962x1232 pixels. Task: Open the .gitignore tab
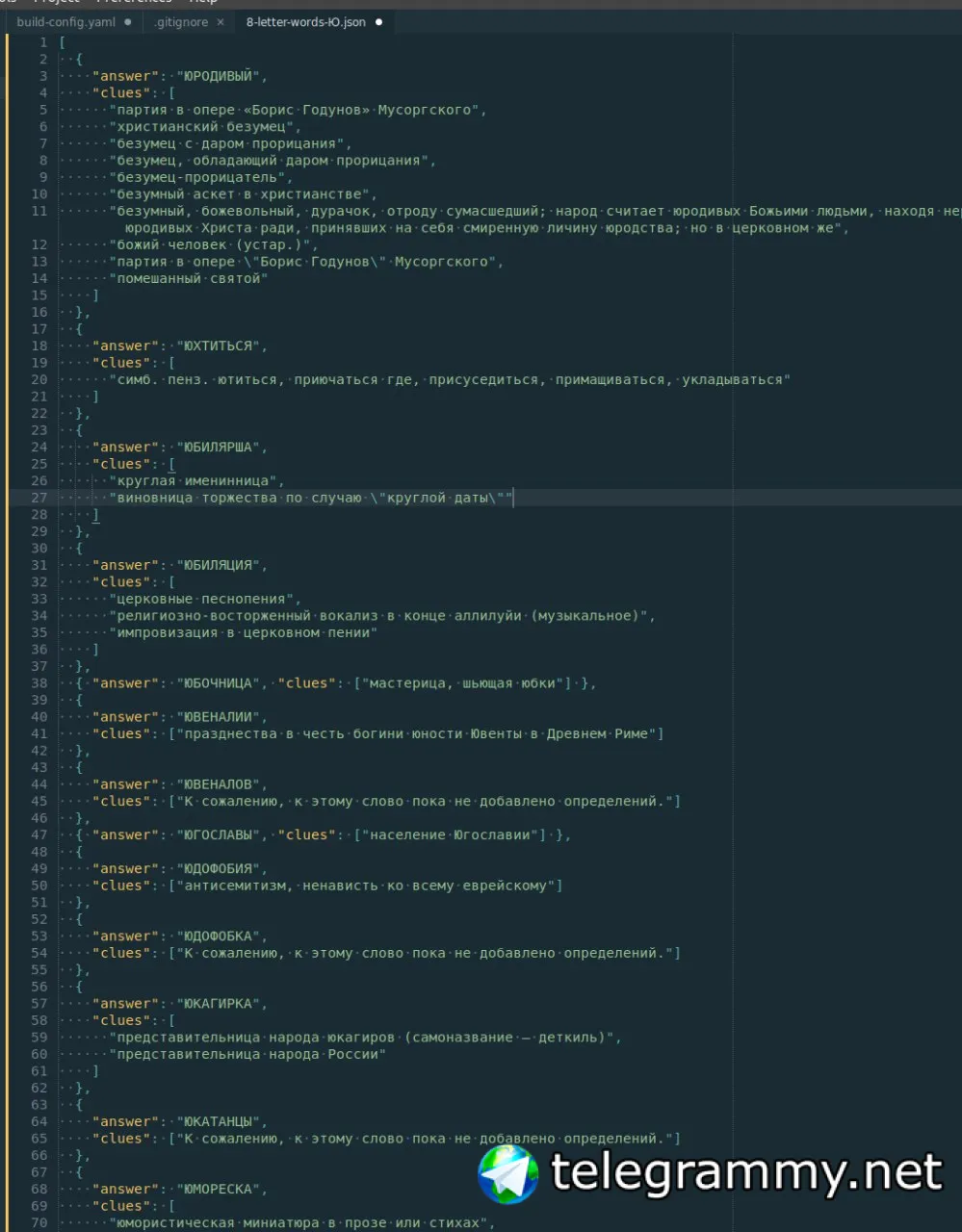tap(181, 22)
